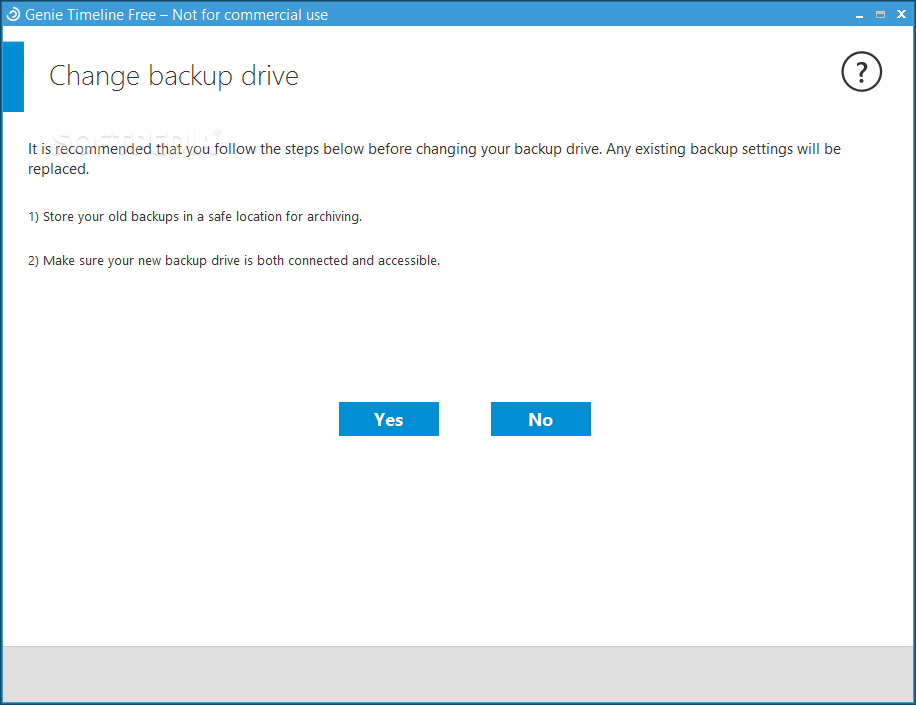Image resolution: width=916 pixels, height=705 pixels.
Task: Confirm with the Yes button
Action: pyautogui.click(x=388, y=419)
